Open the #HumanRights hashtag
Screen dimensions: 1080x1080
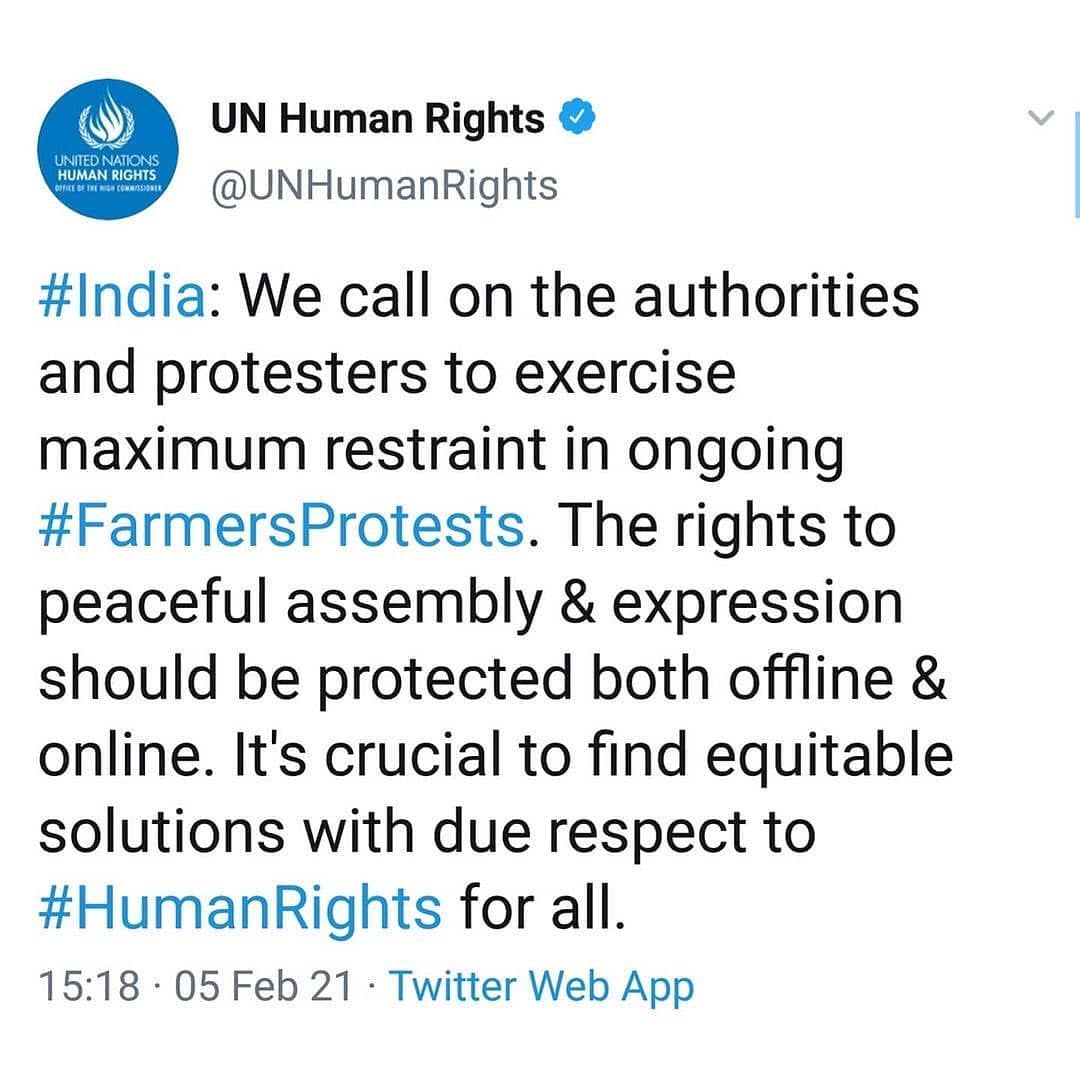tap(240, 908)
